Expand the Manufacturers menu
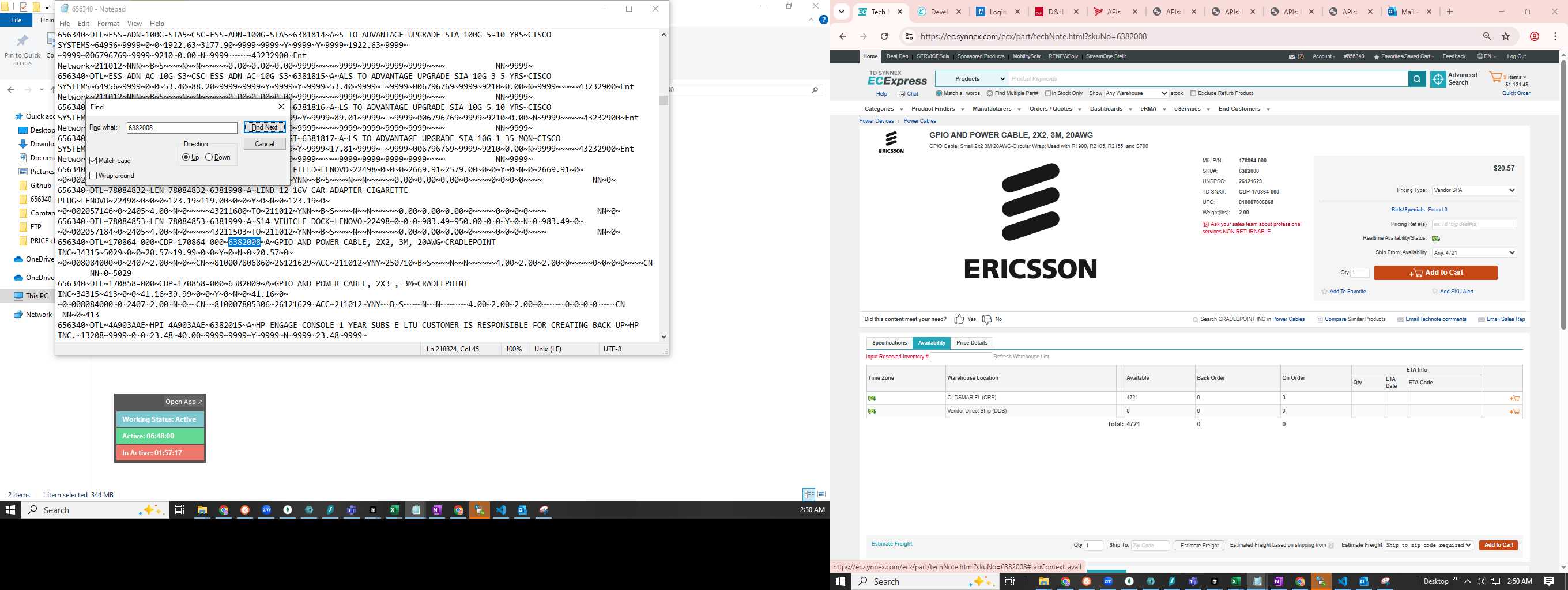Image resolution: width=1568 pixels, height=590 pixels. 997,109
